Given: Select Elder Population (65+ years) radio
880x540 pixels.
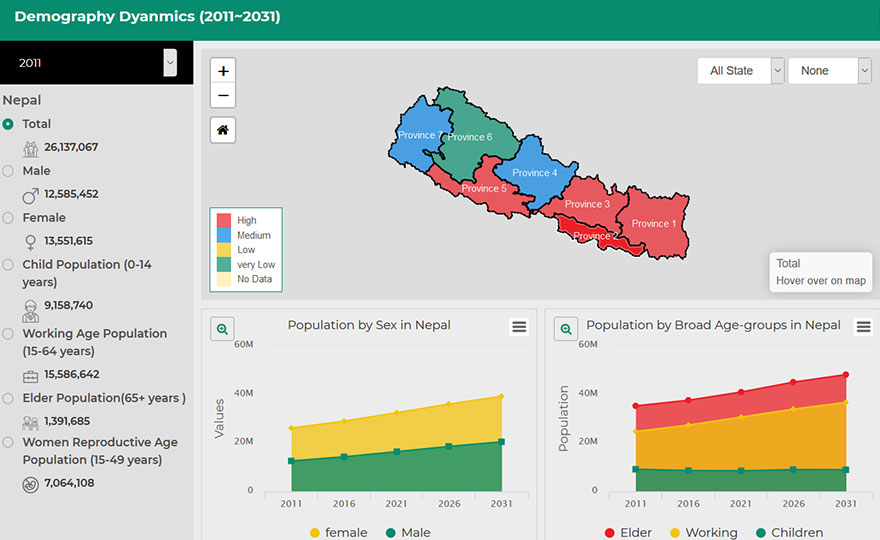Looking at the screenshot, I should (8, 399).
